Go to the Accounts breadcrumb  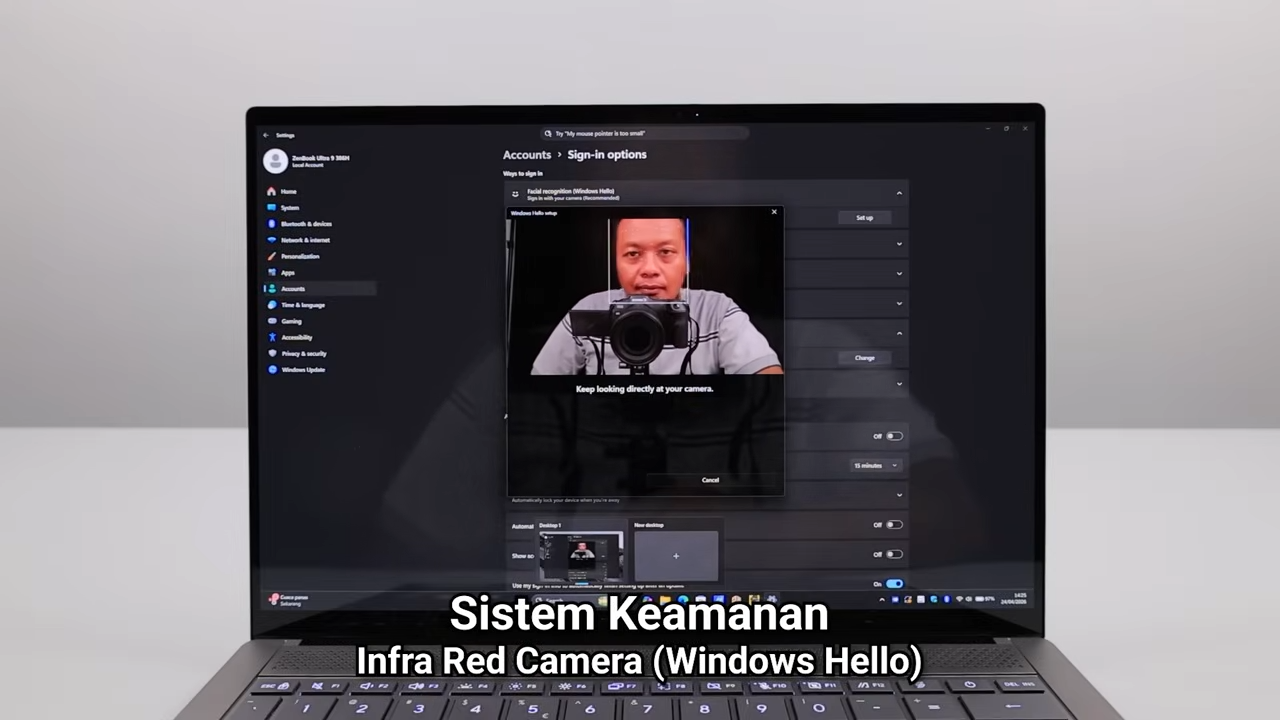pos(527,155)
